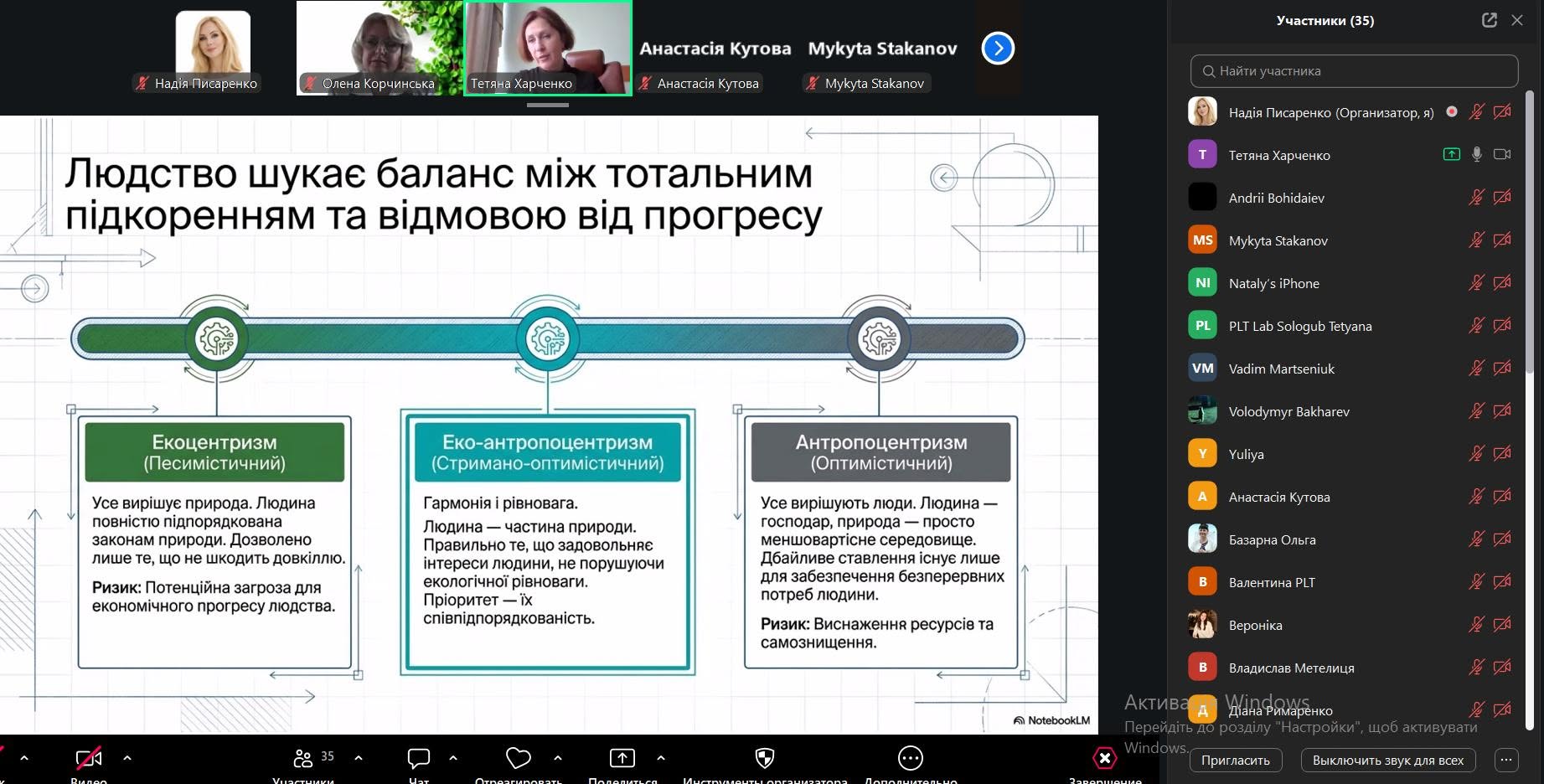
Task: Toggle Mykyta Stakanov's camera icon
Action: click(x=1502, y=240)
